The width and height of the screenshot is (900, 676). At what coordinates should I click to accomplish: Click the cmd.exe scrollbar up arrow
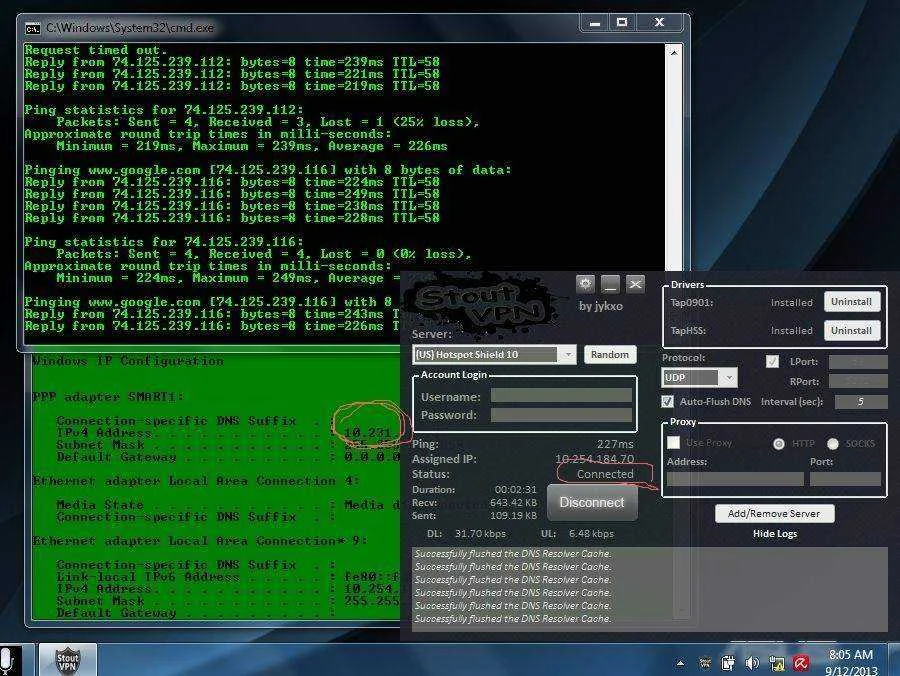(674, 53)
